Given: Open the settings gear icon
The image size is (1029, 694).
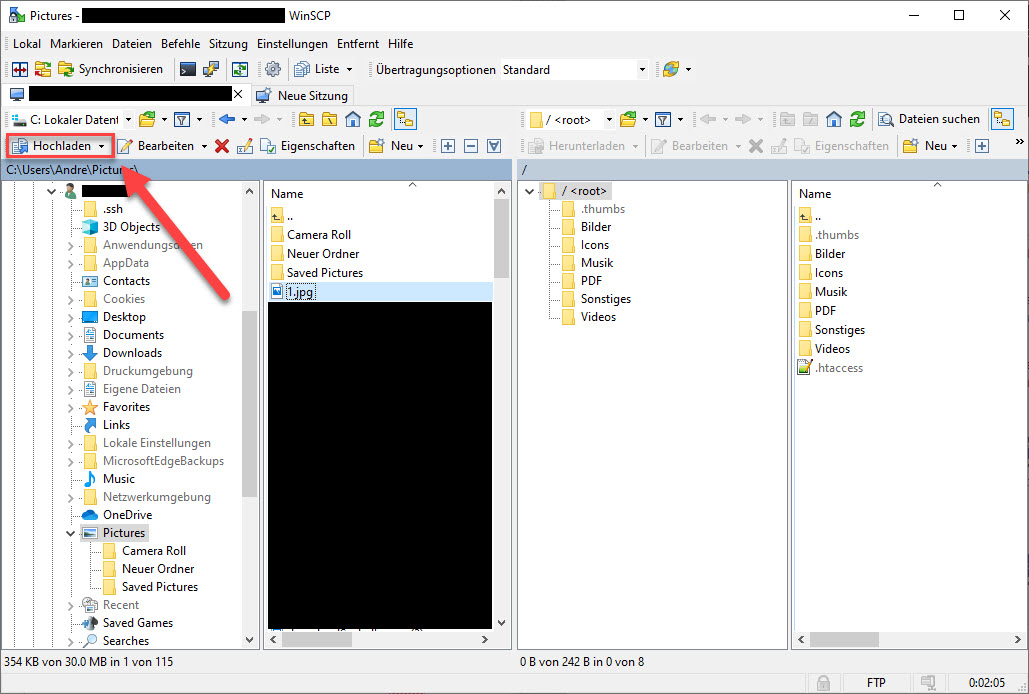Looking at the screenshot, I should [x=273, y=69].
